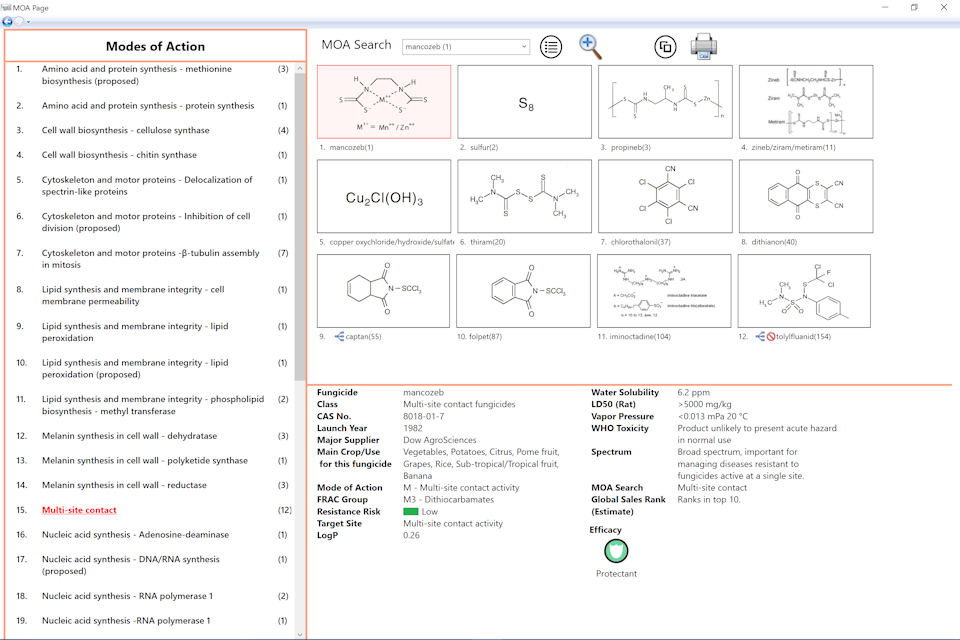This screenshot has width=960, height=640.
Task: Click the red prohibited icon beside tolylfluanid
Action: (x=773, y=337)
